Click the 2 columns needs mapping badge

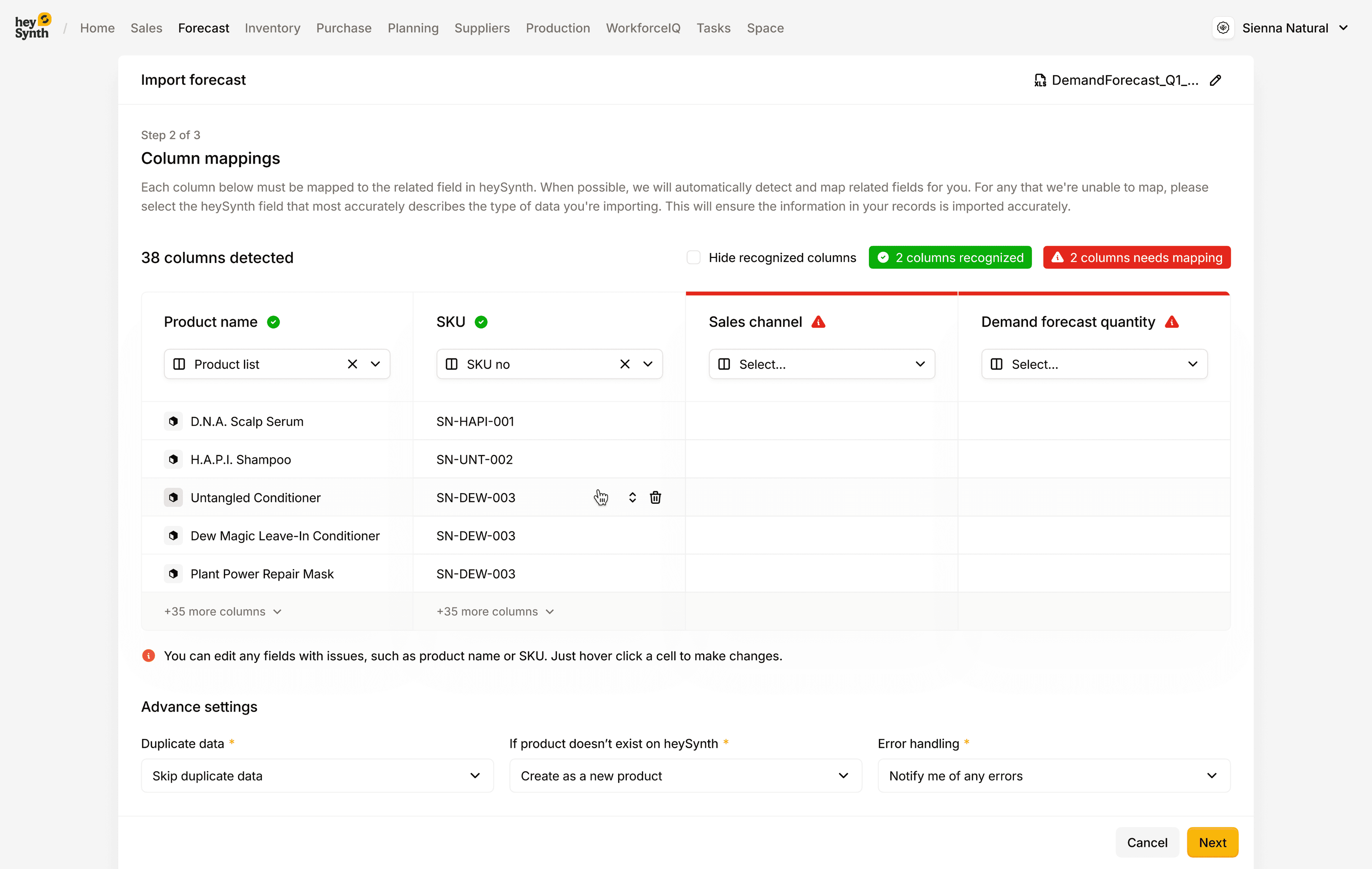point(1136,258)
